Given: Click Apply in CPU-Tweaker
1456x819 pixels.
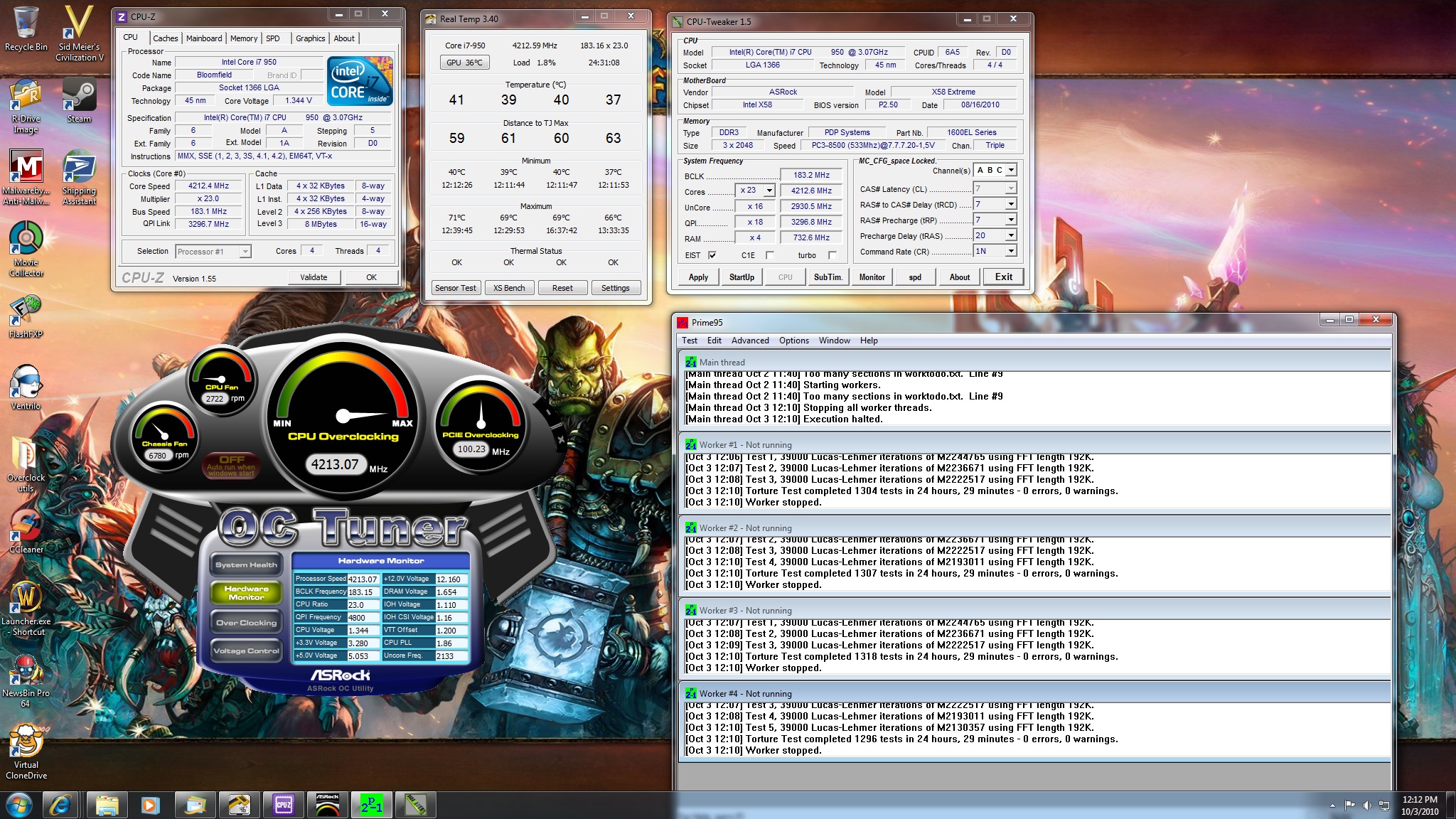Looking at the screenshot, I should click(698, 277).
